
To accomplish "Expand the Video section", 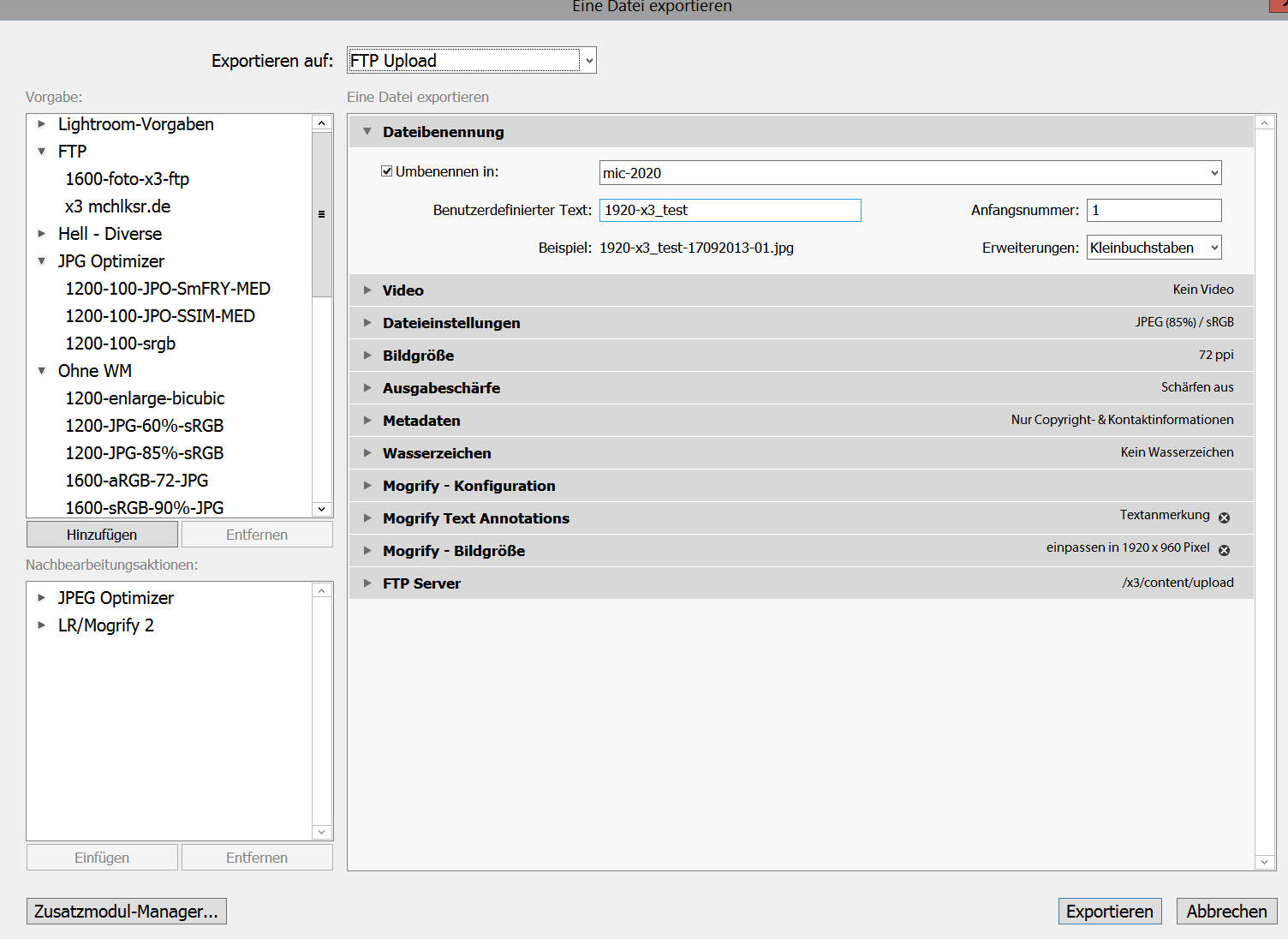I will click(x=367, y=290).
